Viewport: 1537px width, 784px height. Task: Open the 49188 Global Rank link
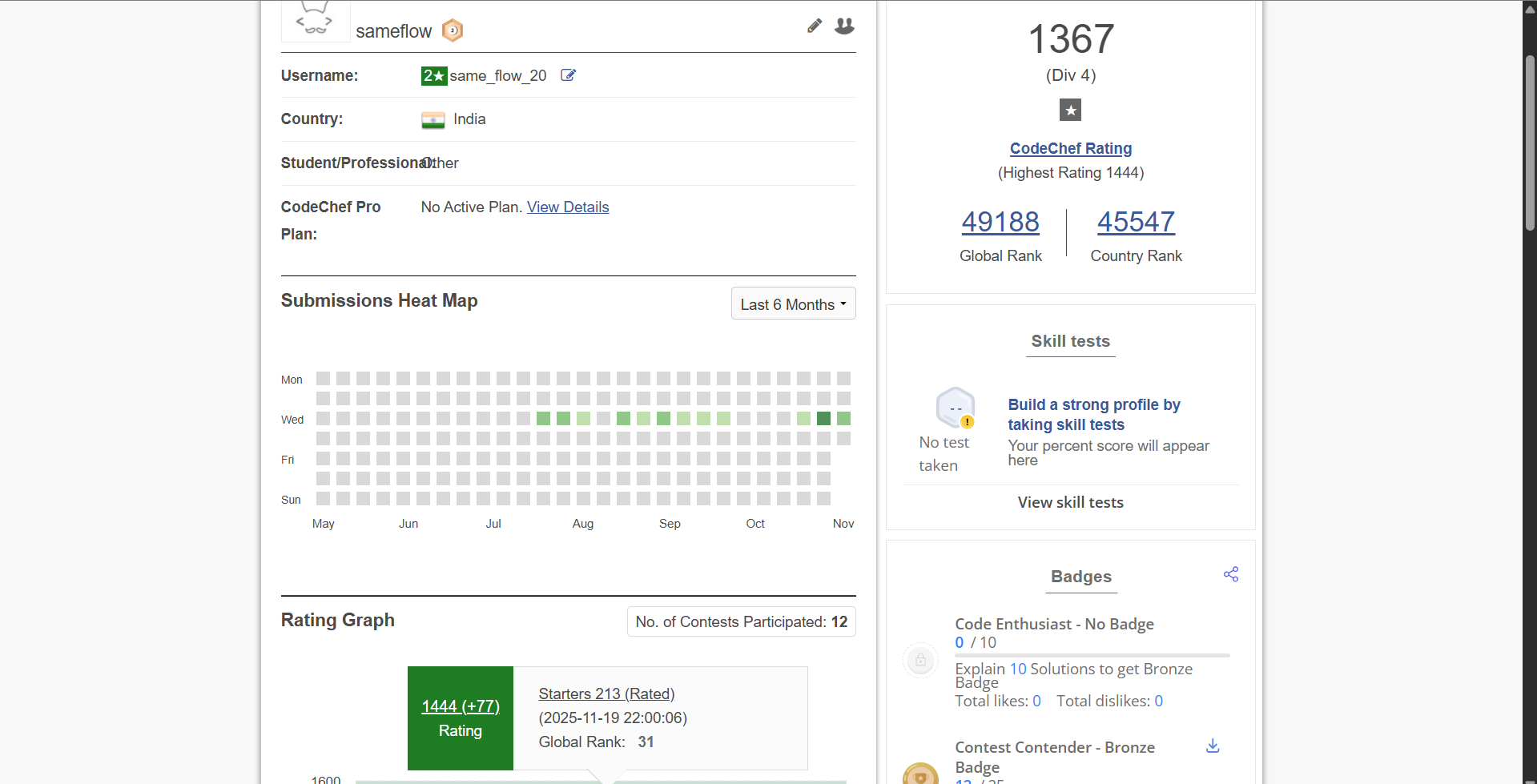pyautogui.click(x=1000, y=222)
